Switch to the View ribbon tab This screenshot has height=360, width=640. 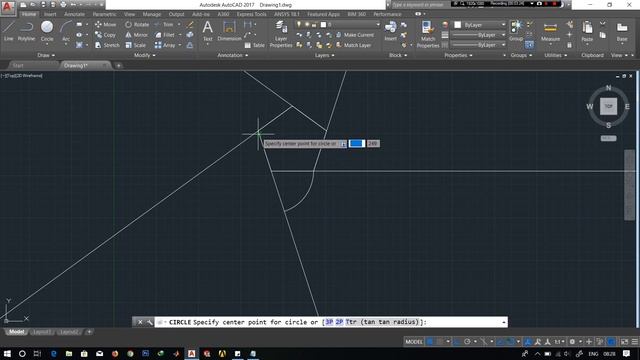pos(129,14)
